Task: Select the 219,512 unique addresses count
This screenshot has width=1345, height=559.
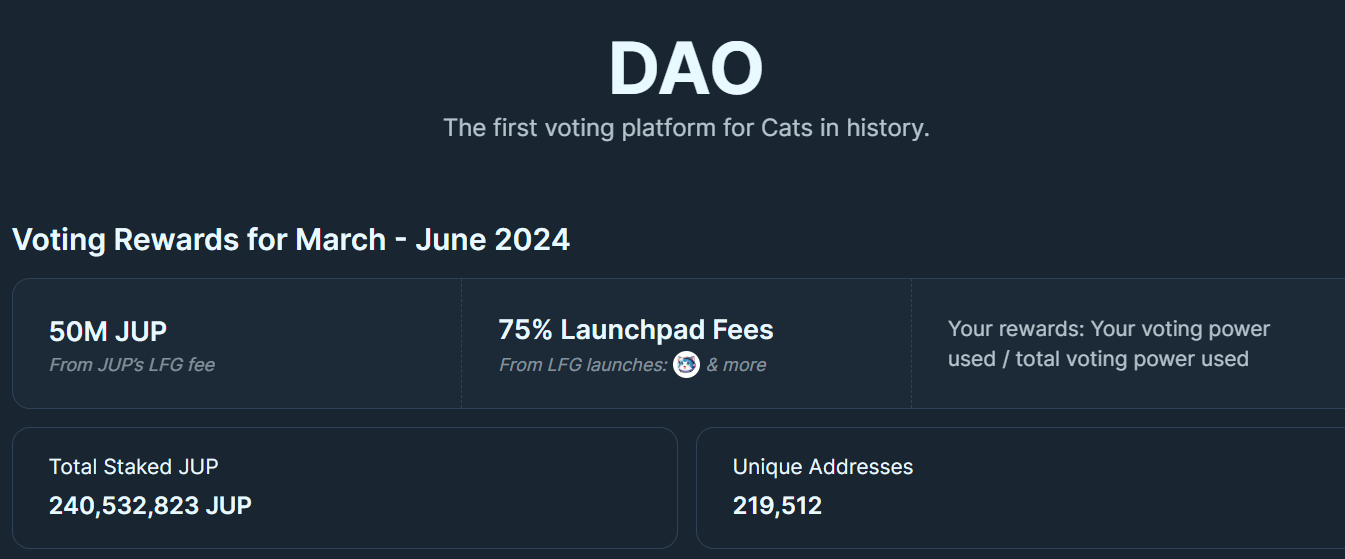Action: tap(777, 505)
